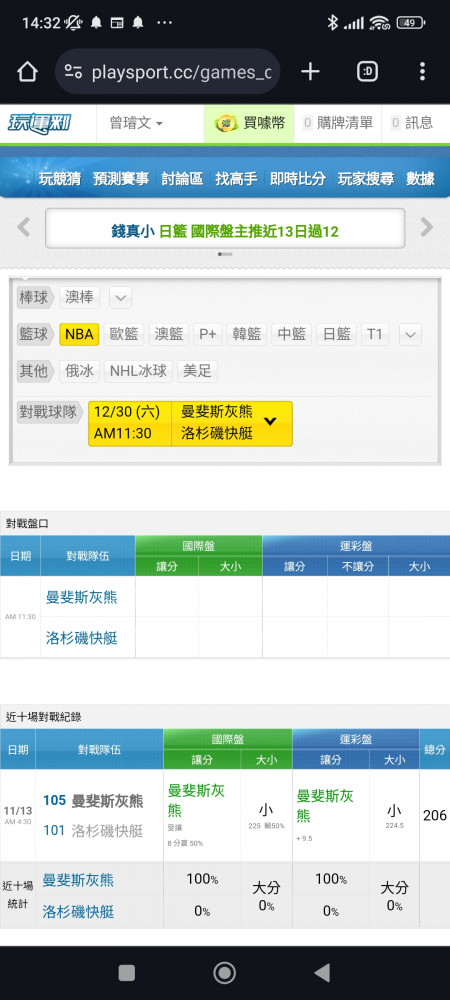Show the previous banner with left arrow
The width and height of the screenshot is (450, 1000).
(24, 228)
